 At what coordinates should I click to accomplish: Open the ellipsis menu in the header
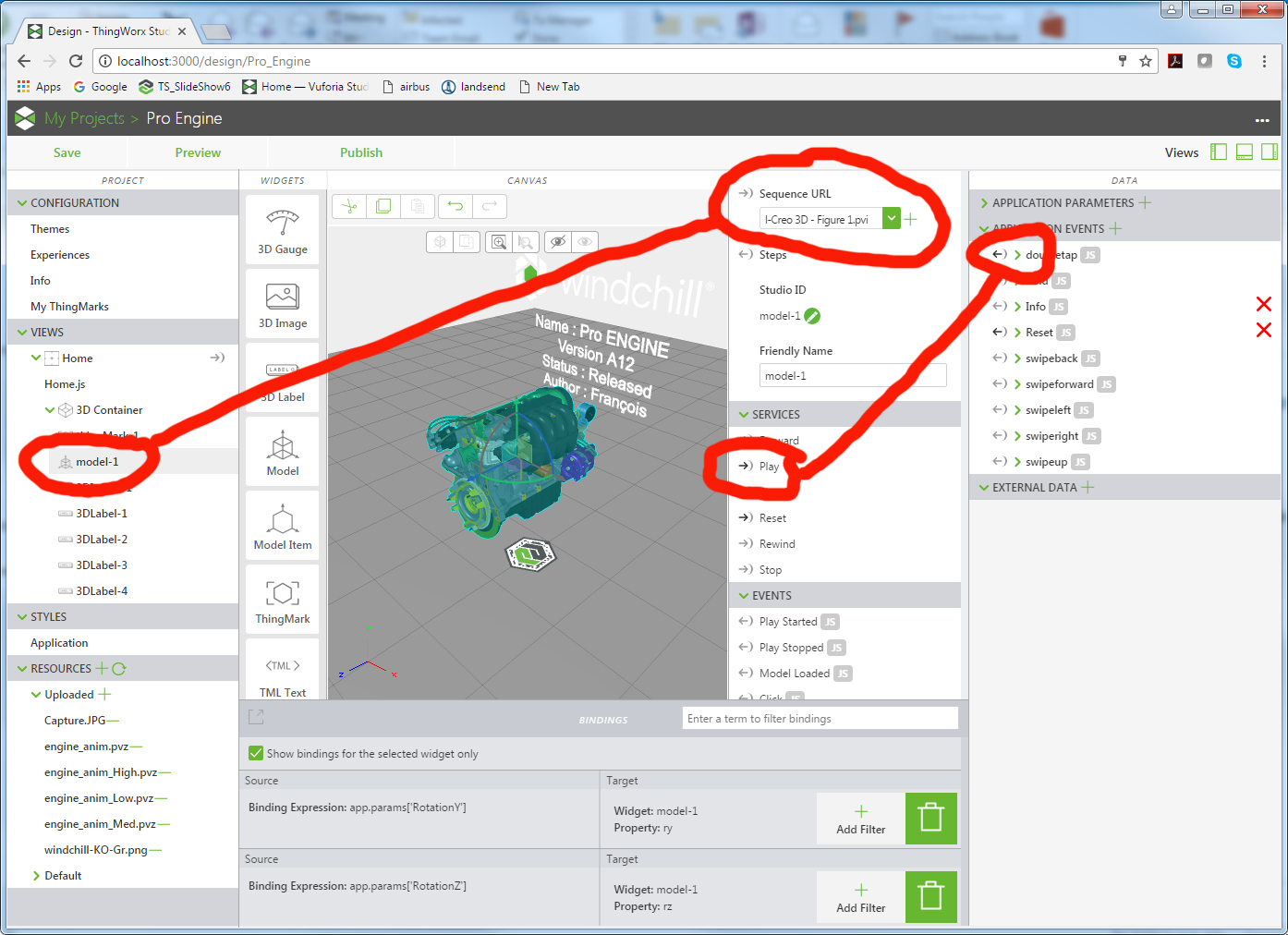pos(1262,120)
